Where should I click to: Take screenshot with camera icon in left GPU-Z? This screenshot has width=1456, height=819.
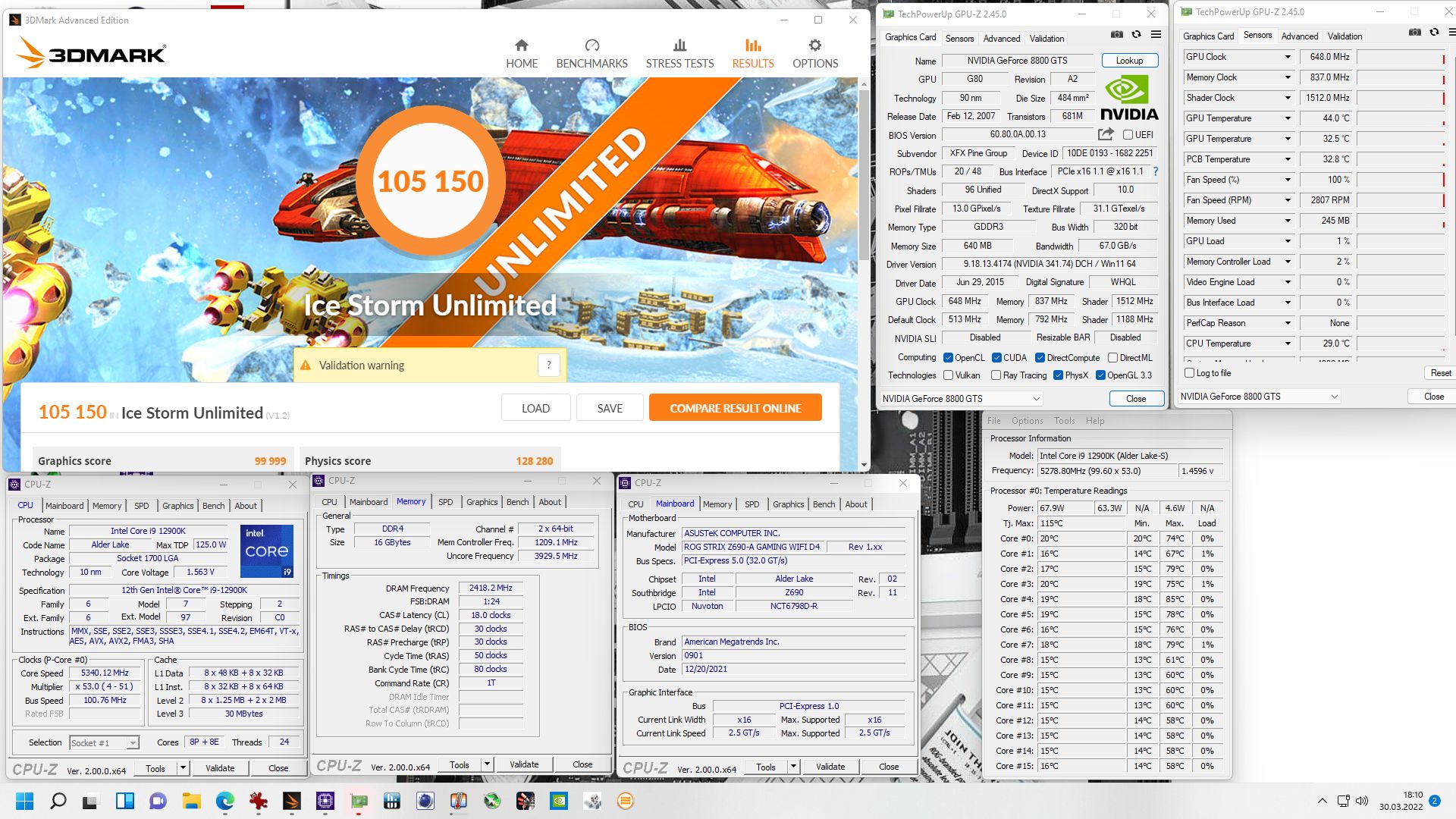(1117, 34)
